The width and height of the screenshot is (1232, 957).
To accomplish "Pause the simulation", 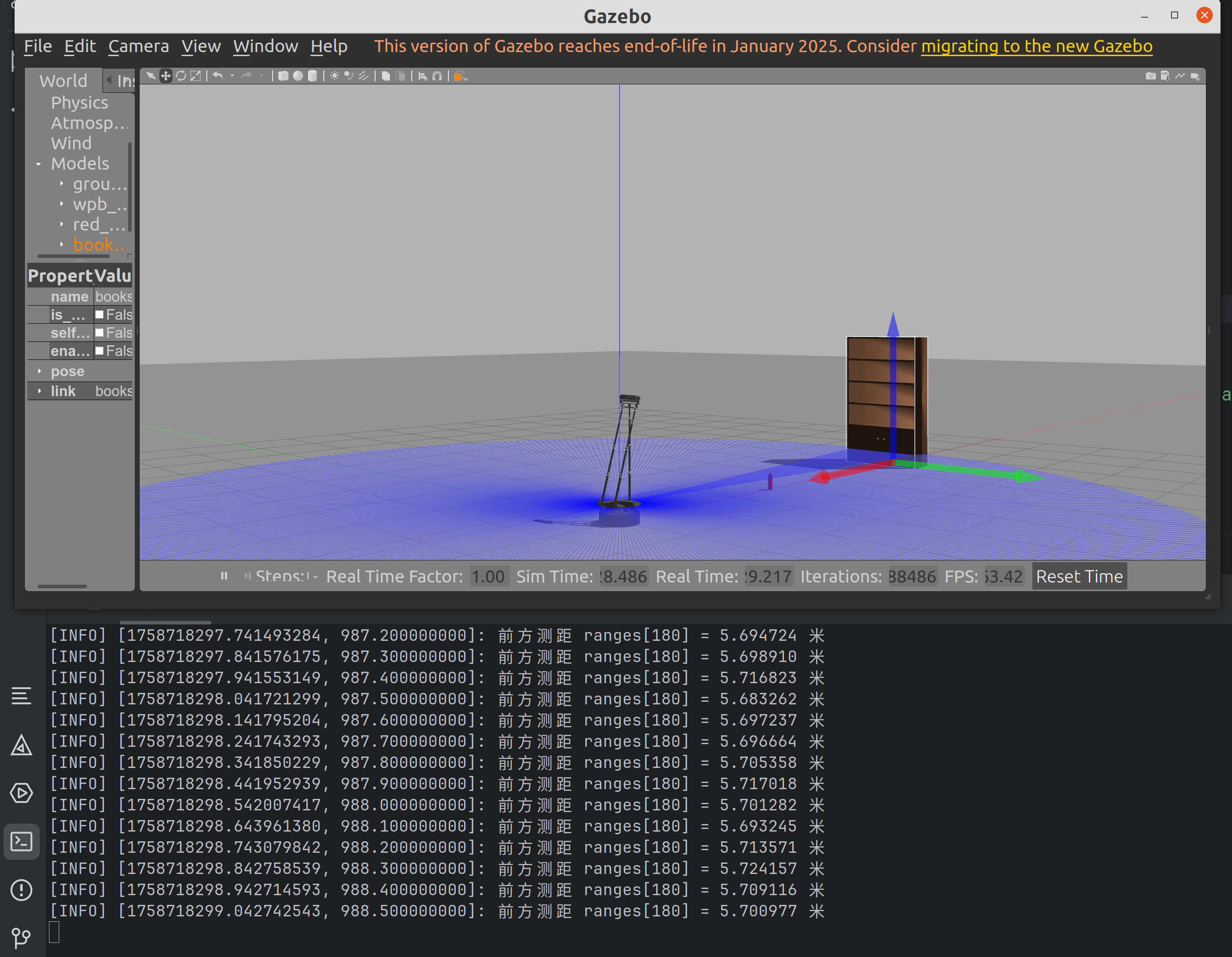I will click(x=224, y=576).
